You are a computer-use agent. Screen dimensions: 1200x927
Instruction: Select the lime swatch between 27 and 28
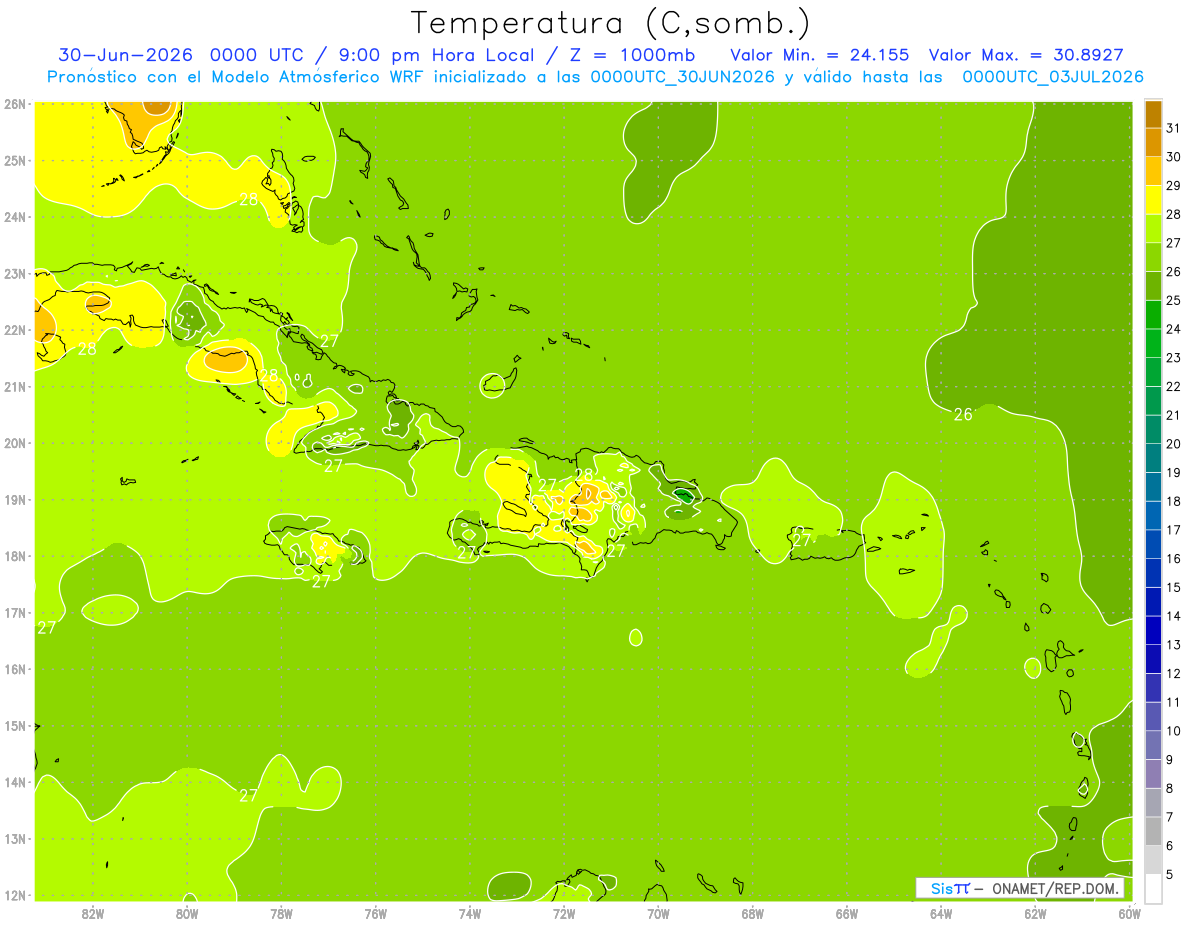tap(1153, 229)
